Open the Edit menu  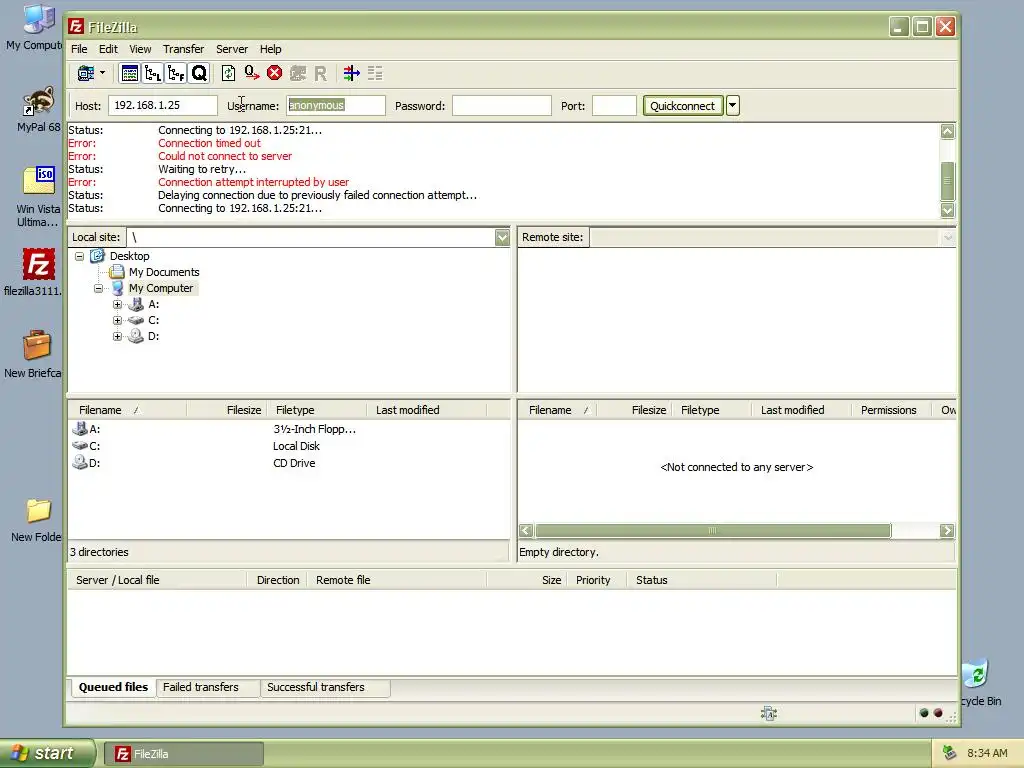[108, 49]
